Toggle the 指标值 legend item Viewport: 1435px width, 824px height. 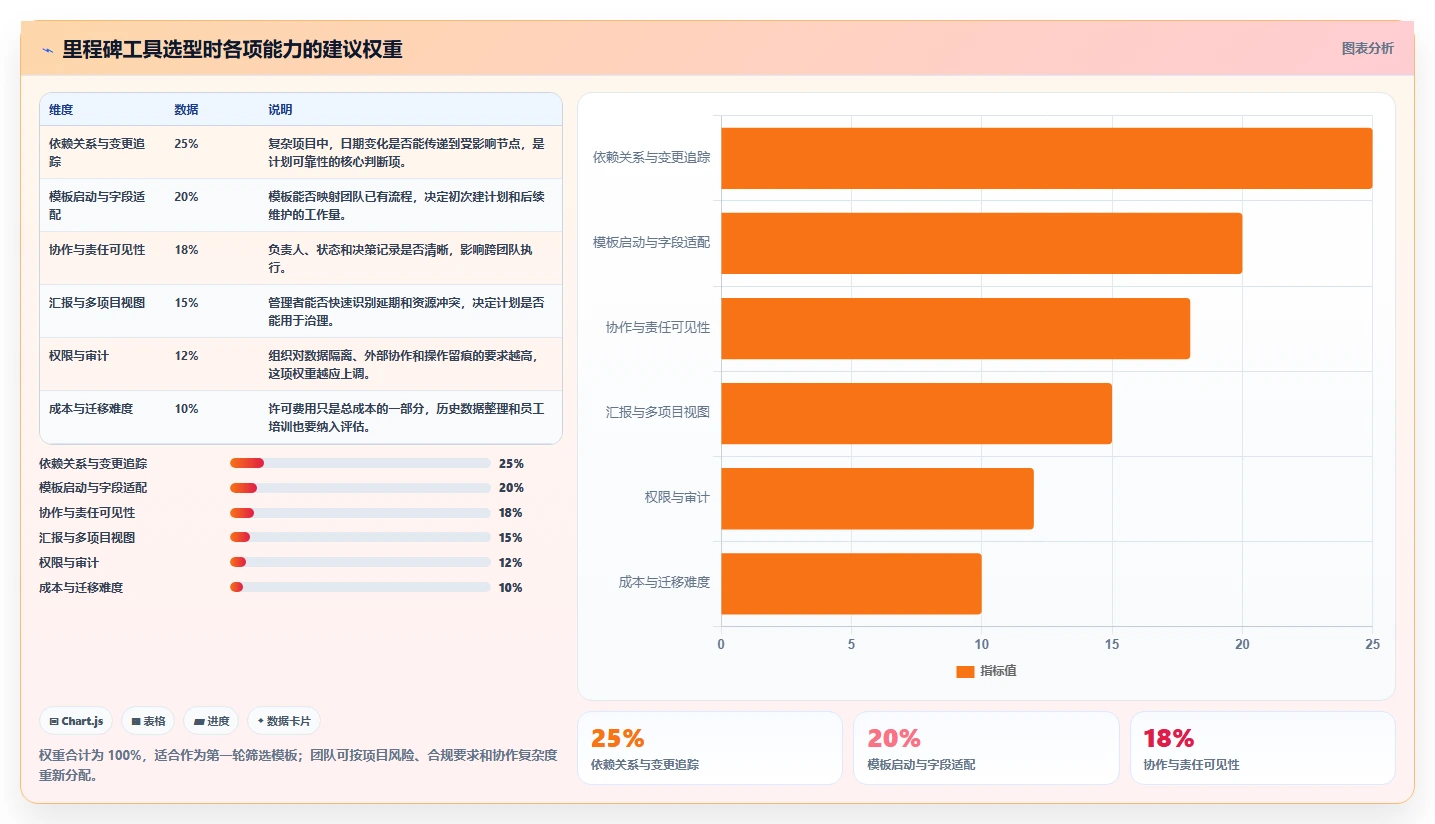point(986,671)
